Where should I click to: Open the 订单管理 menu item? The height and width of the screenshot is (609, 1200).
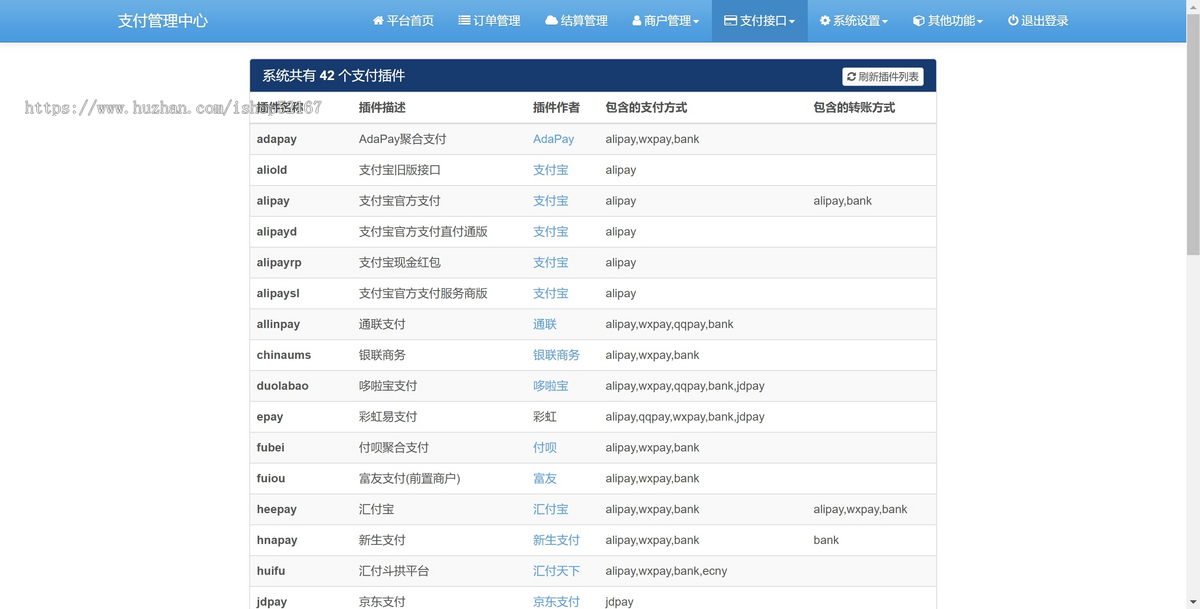(x=489, y=20)
